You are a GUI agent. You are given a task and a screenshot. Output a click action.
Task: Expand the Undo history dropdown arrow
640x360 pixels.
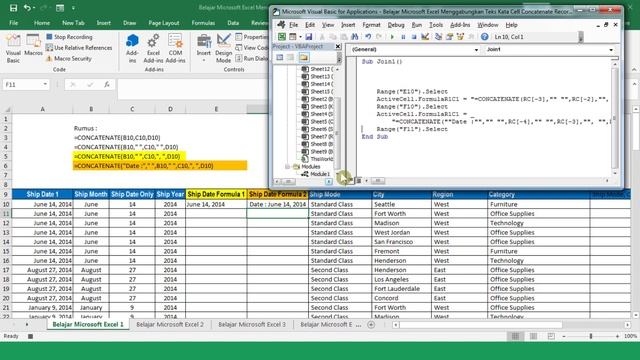click(34, 8)
